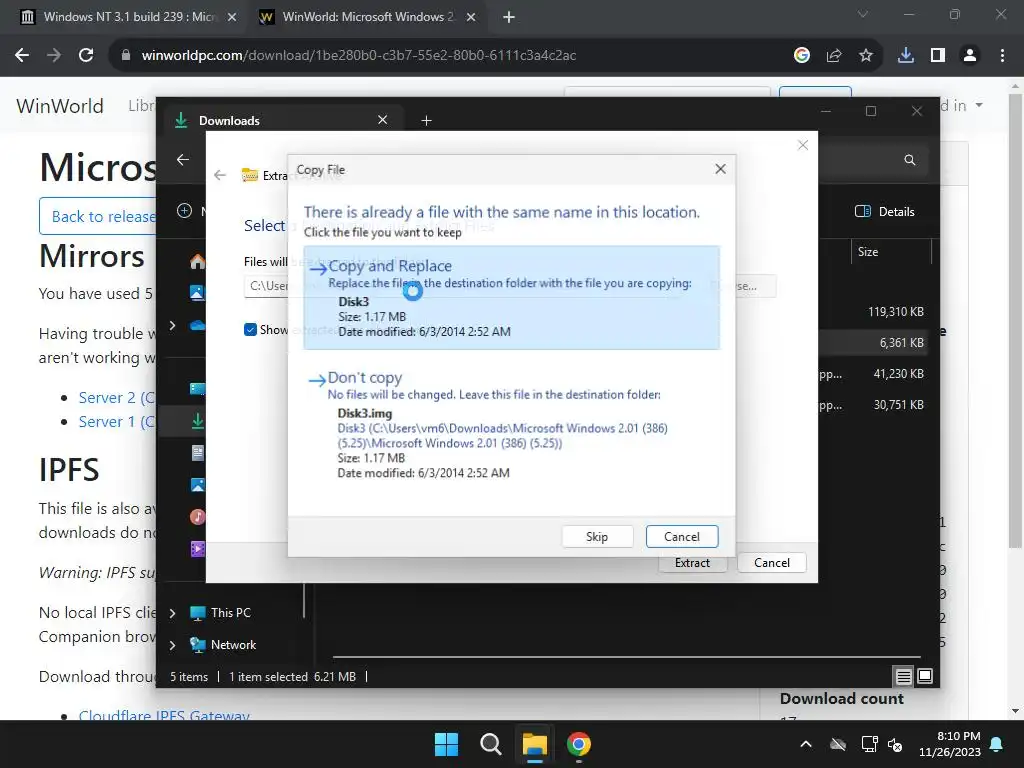Image resolution: width=1024 pixels, height=768 pixels.
Task: Expand Network tree node
Action: pyautogui.click(x=172, y=645)
